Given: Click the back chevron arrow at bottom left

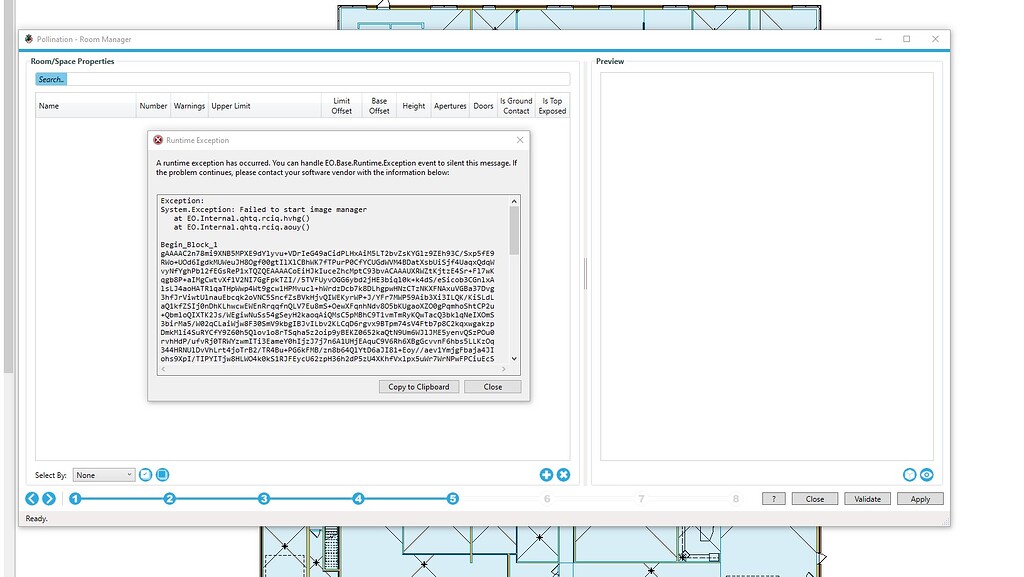Looking at the screenshot, I should click(30, 498).
